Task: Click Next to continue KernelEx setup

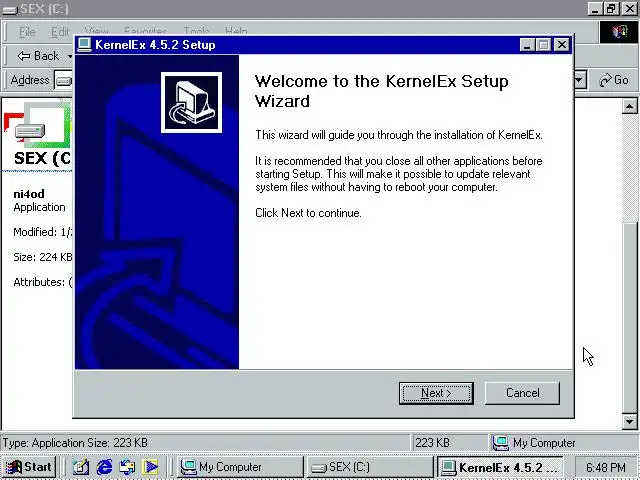Action: (x=436, y=393)
